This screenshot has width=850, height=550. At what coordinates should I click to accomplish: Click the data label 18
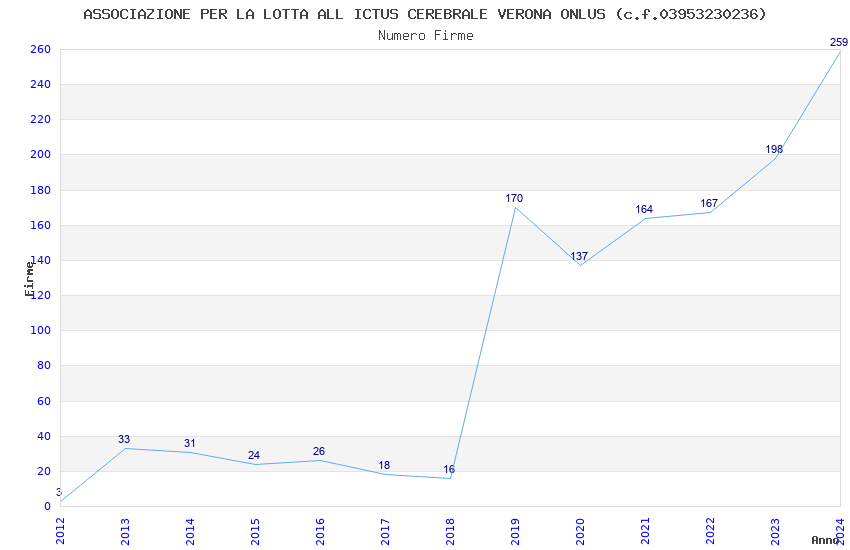[x=384, y=465]
